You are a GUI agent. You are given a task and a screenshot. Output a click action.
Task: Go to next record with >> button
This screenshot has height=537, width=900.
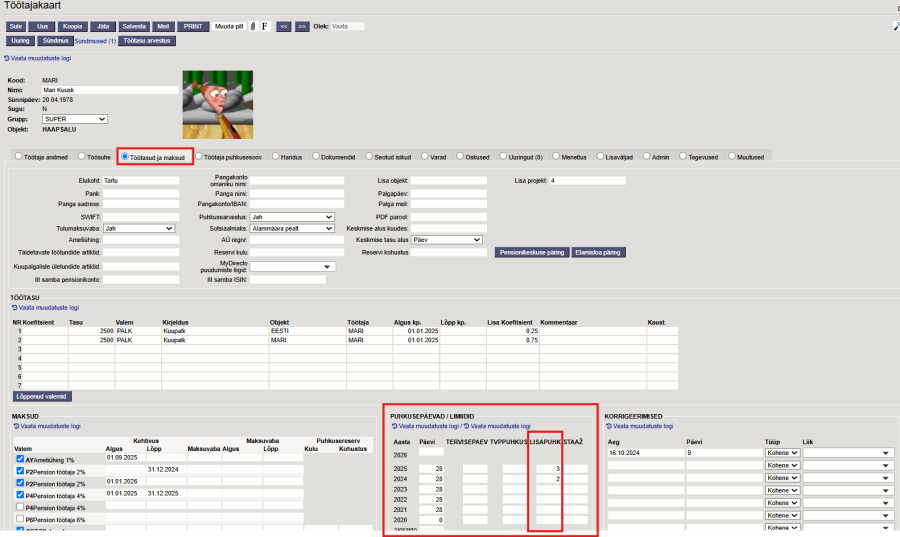(x=301, y=26)
